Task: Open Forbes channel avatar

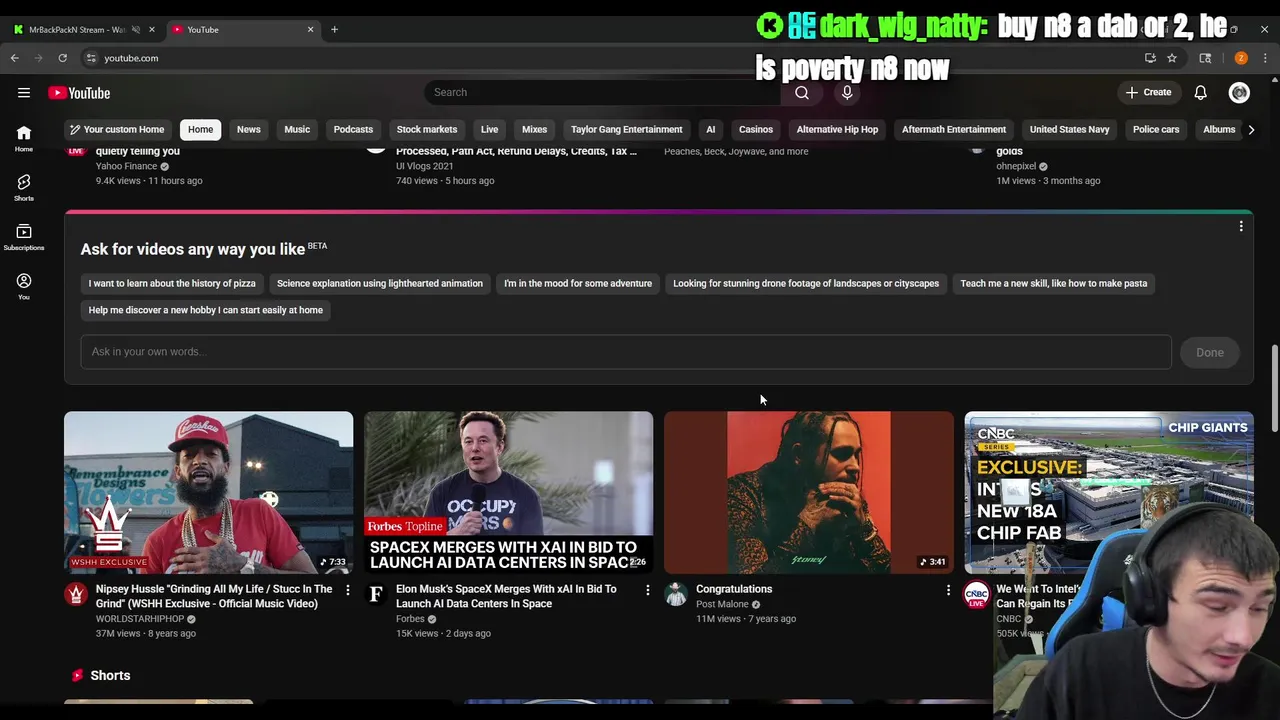Action: point(376,595)
